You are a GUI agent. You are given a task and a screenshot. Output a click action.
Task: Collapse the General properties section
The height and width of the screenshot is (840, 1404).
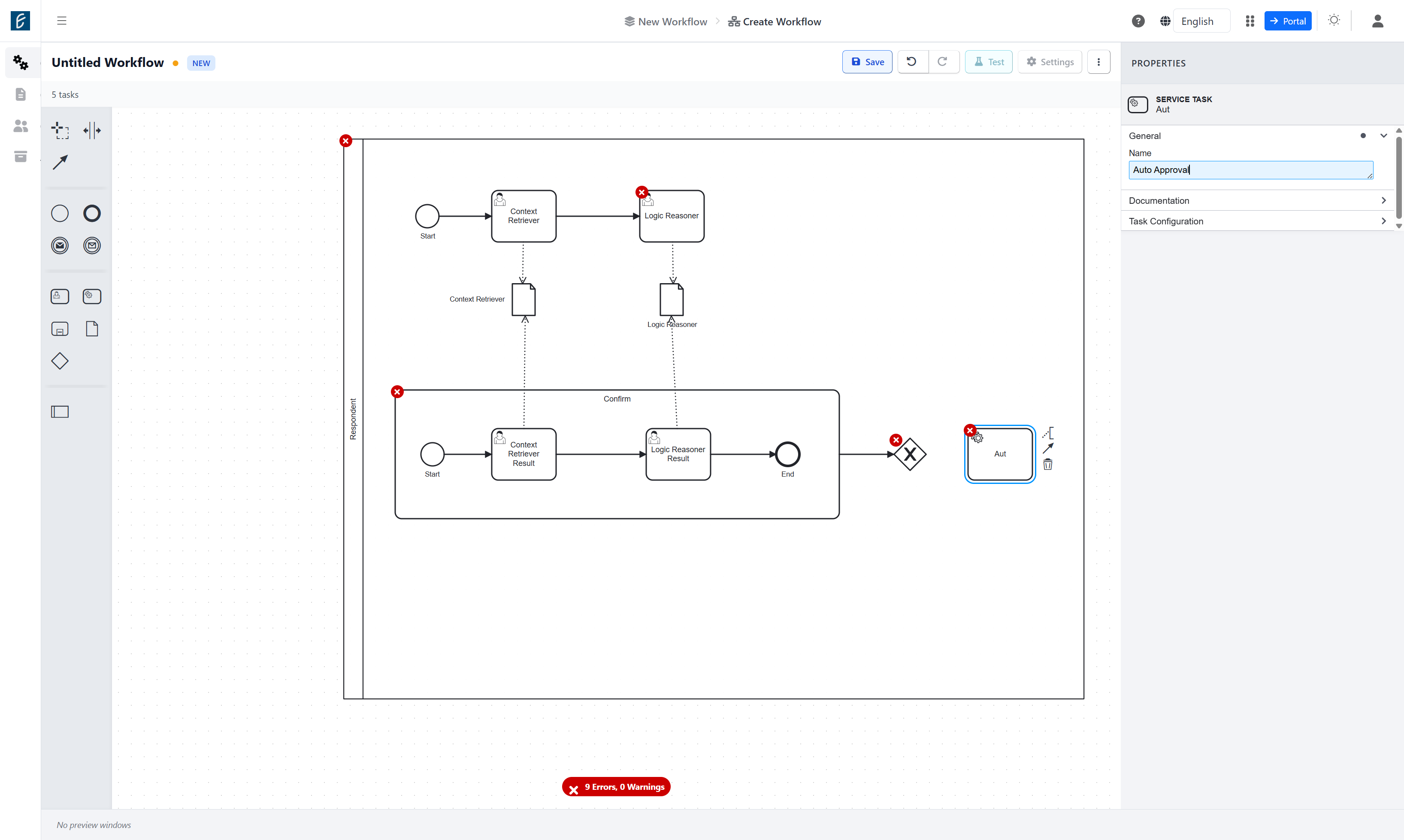point(1384,135)
